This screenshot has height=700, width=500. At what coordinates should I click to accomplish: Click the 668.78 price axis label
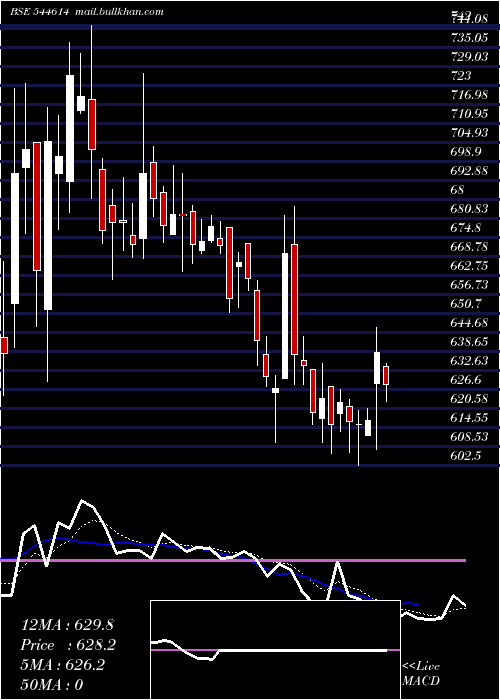coord(469,246)
